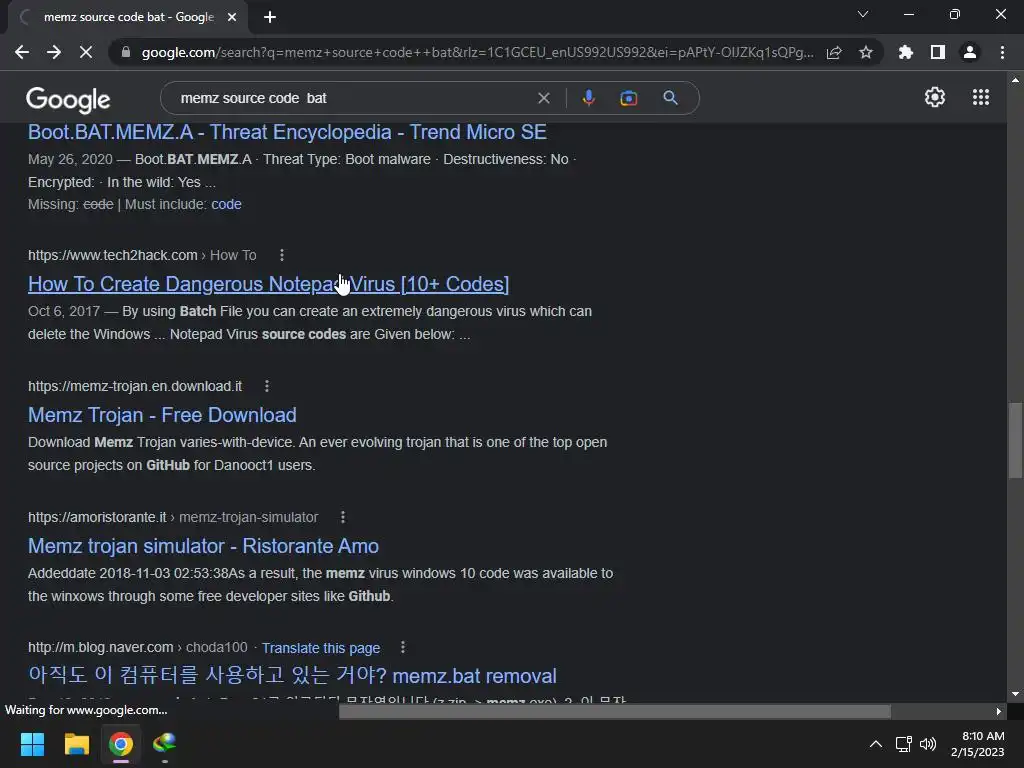Open Chrome profile avatar menu

tap(970, 52)
